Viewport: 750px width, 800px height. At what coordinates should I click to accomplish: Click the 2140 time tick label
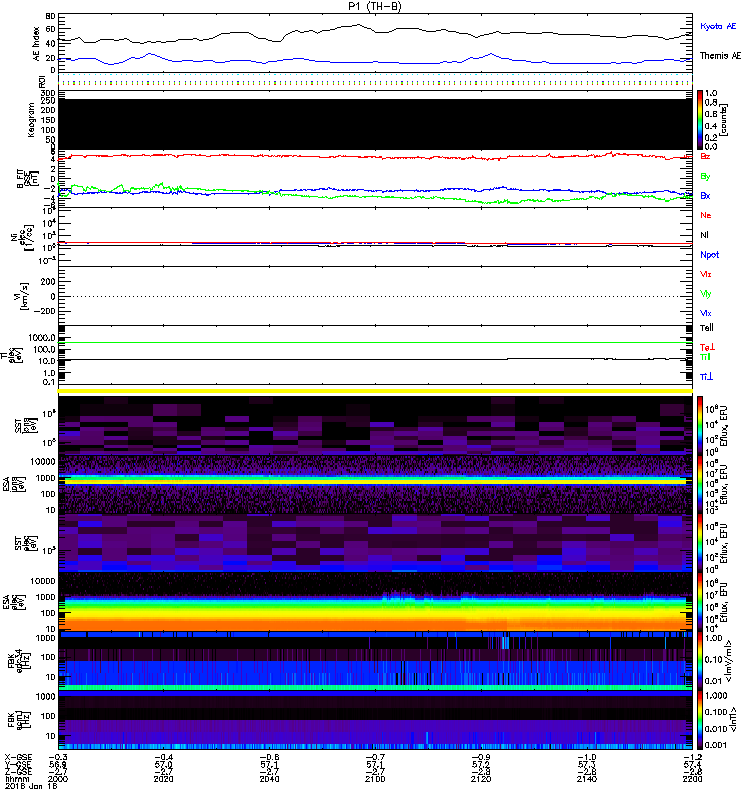point(587,779)
